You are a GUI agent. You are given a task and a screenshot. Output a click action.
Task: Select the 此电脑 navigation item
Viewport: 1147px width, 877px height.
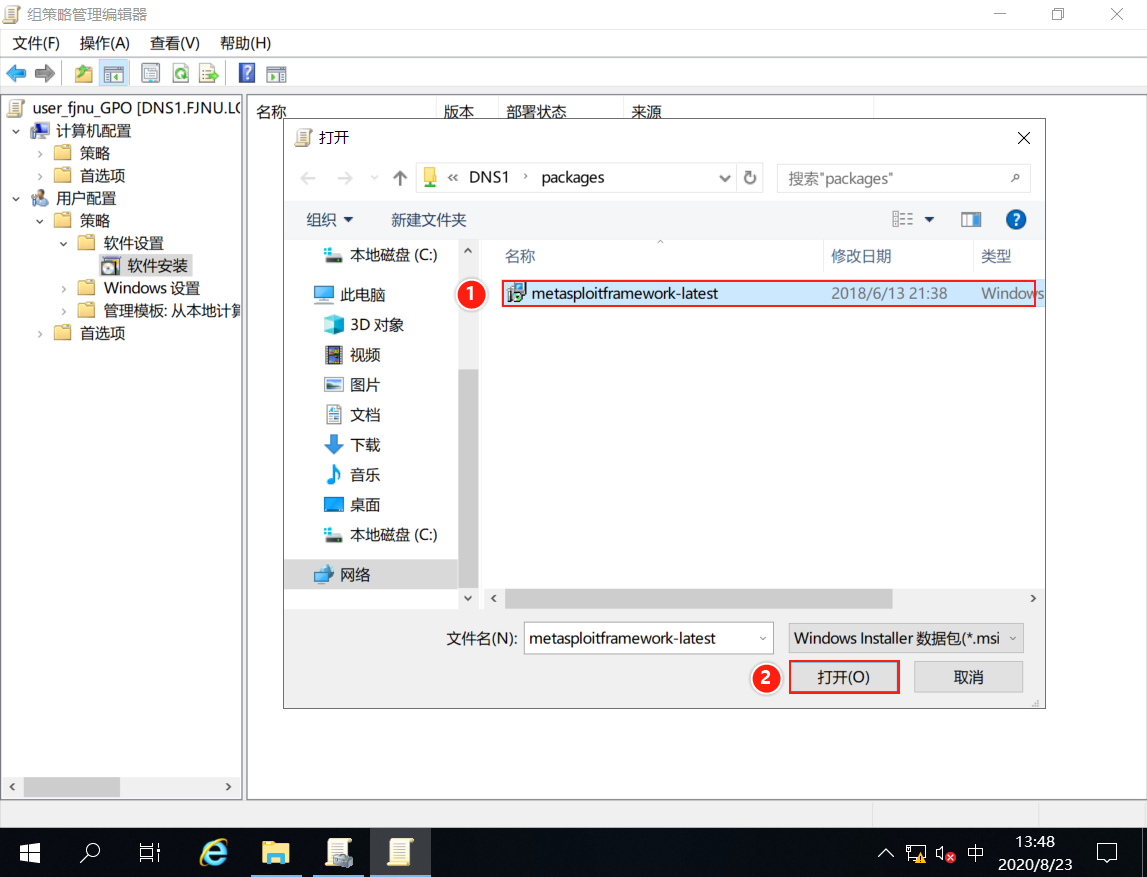pyautogui.click(x=349, y=295)
